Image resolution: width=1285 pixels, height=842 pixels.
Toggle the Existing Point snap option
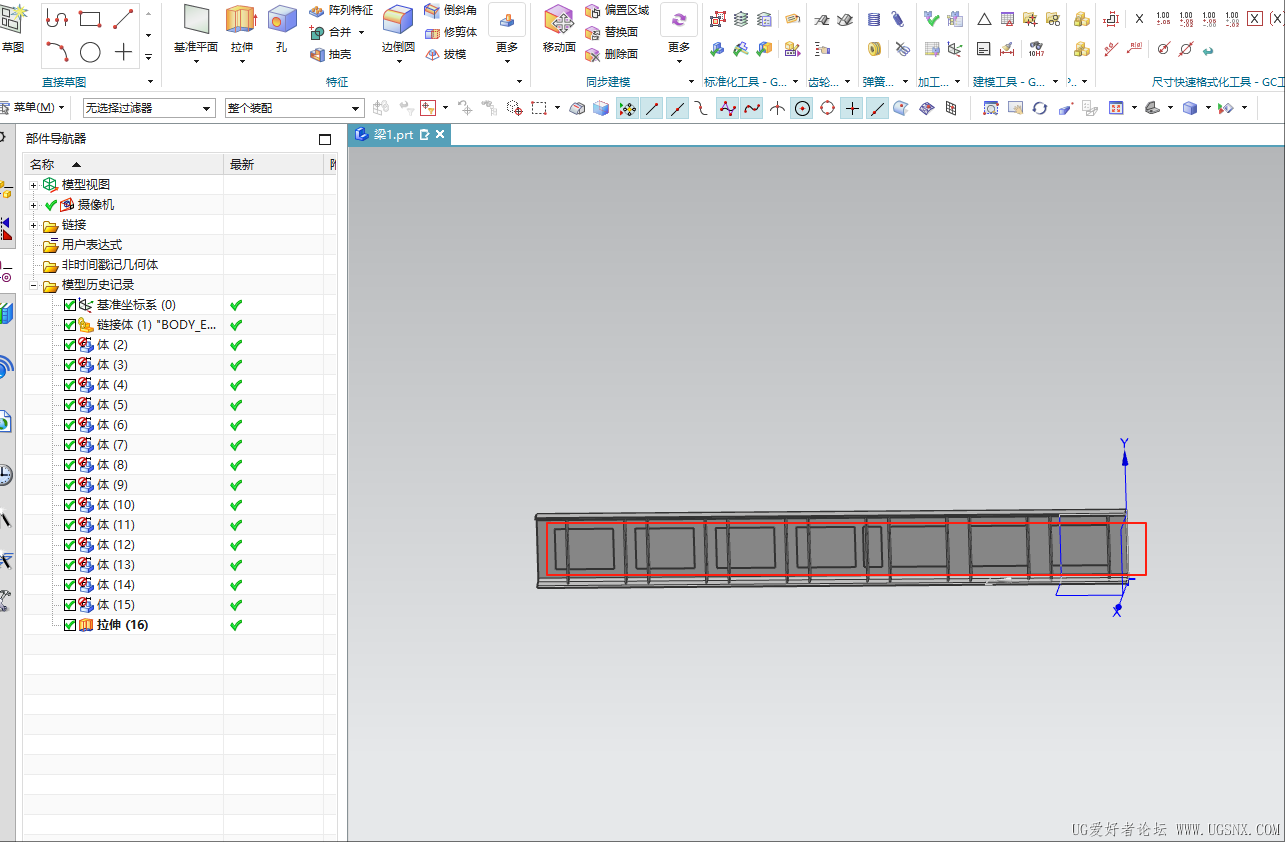(x=852, y=108)
